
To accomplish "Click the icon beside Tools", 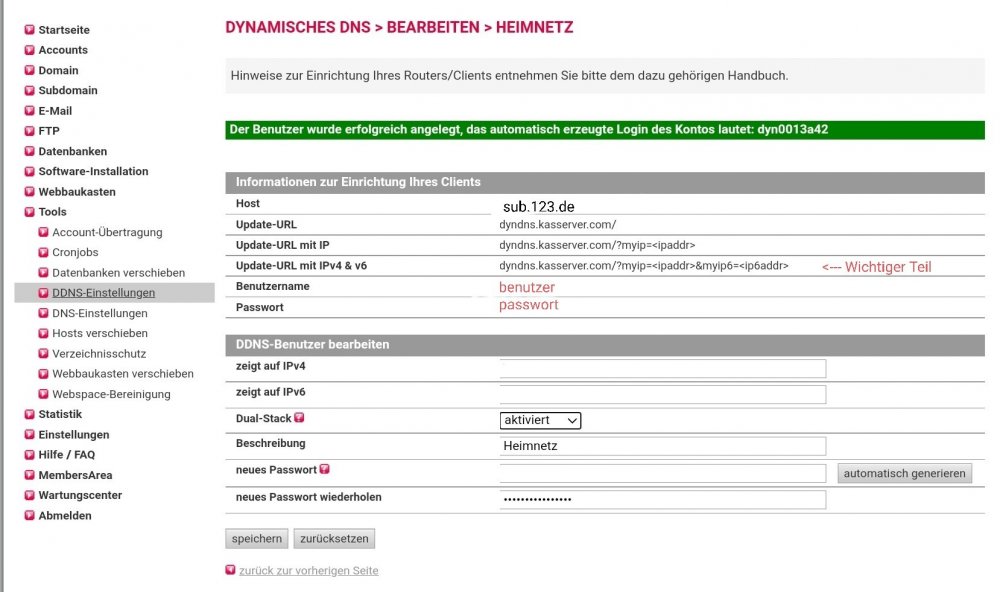I will pos(29,212).
